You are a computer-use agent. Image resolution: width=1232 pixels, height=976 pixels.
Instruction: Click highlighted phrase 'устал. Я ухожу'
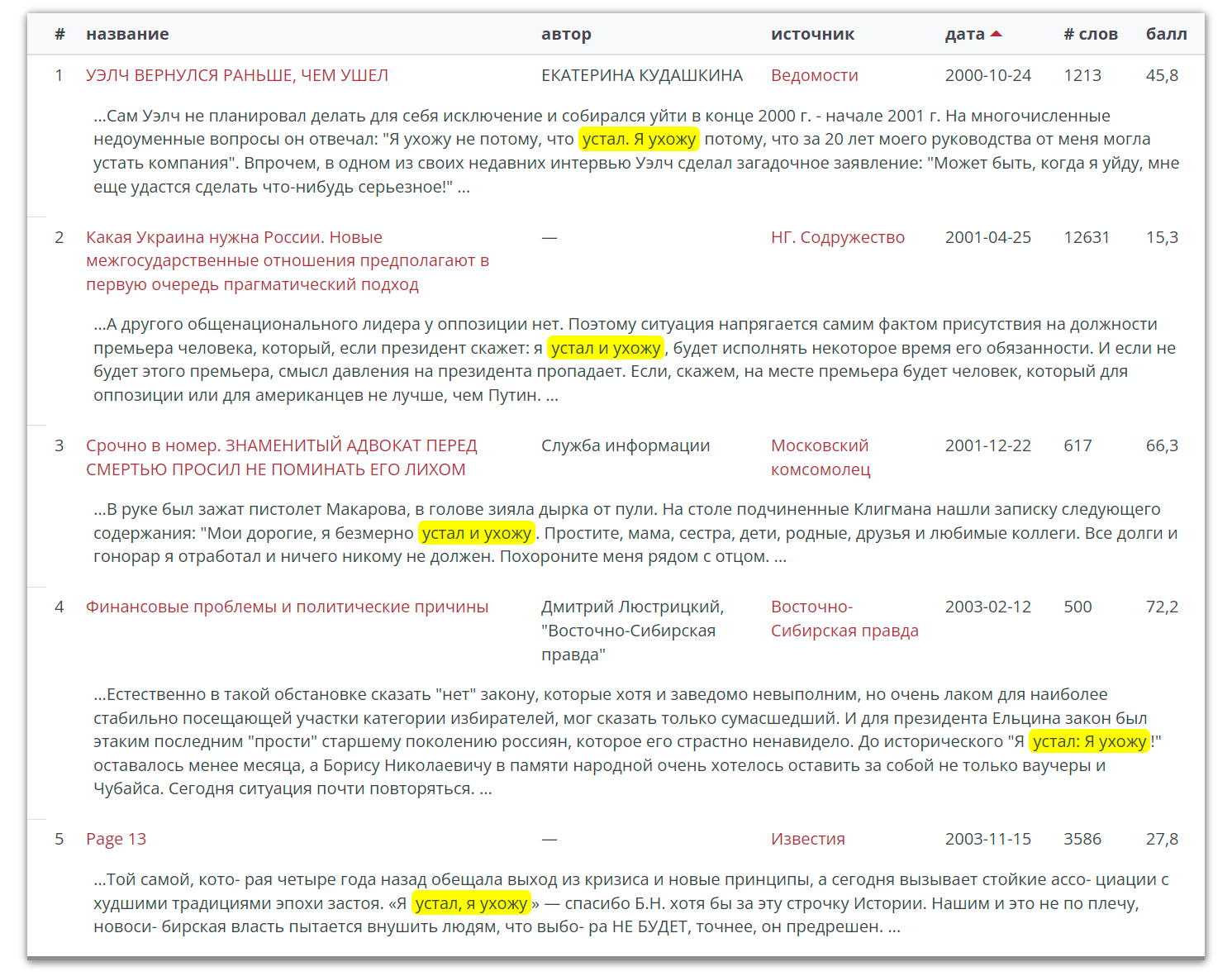tap(639, 139)
